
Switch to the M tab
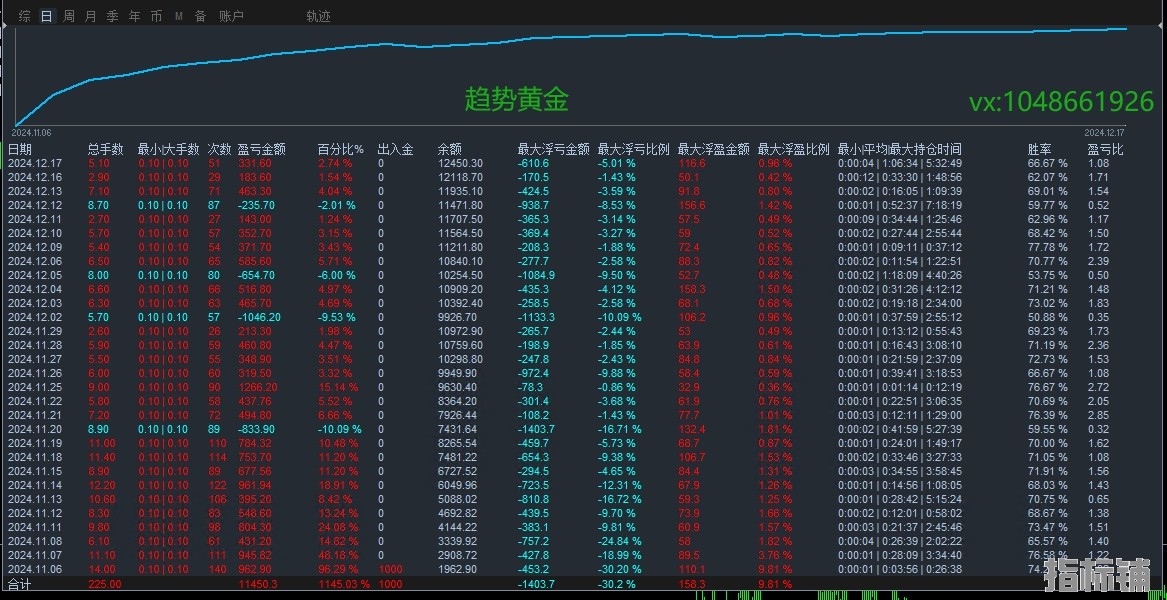(x=179, y=16)
